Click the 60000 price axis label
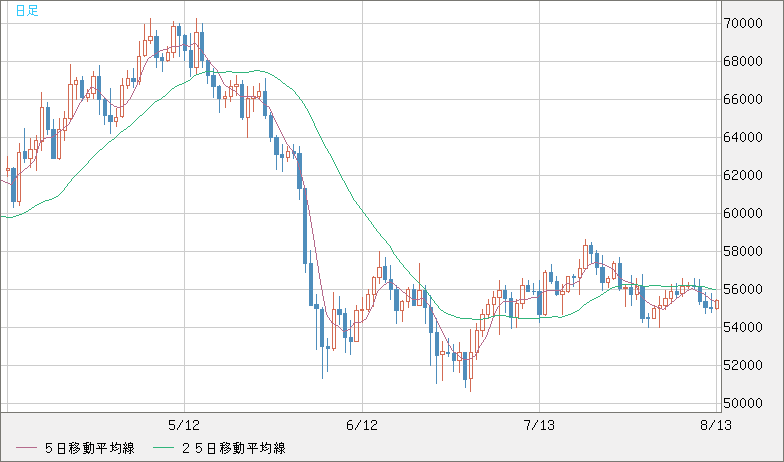Viewport: 784px width, 462px height. [x=742, y=214]
